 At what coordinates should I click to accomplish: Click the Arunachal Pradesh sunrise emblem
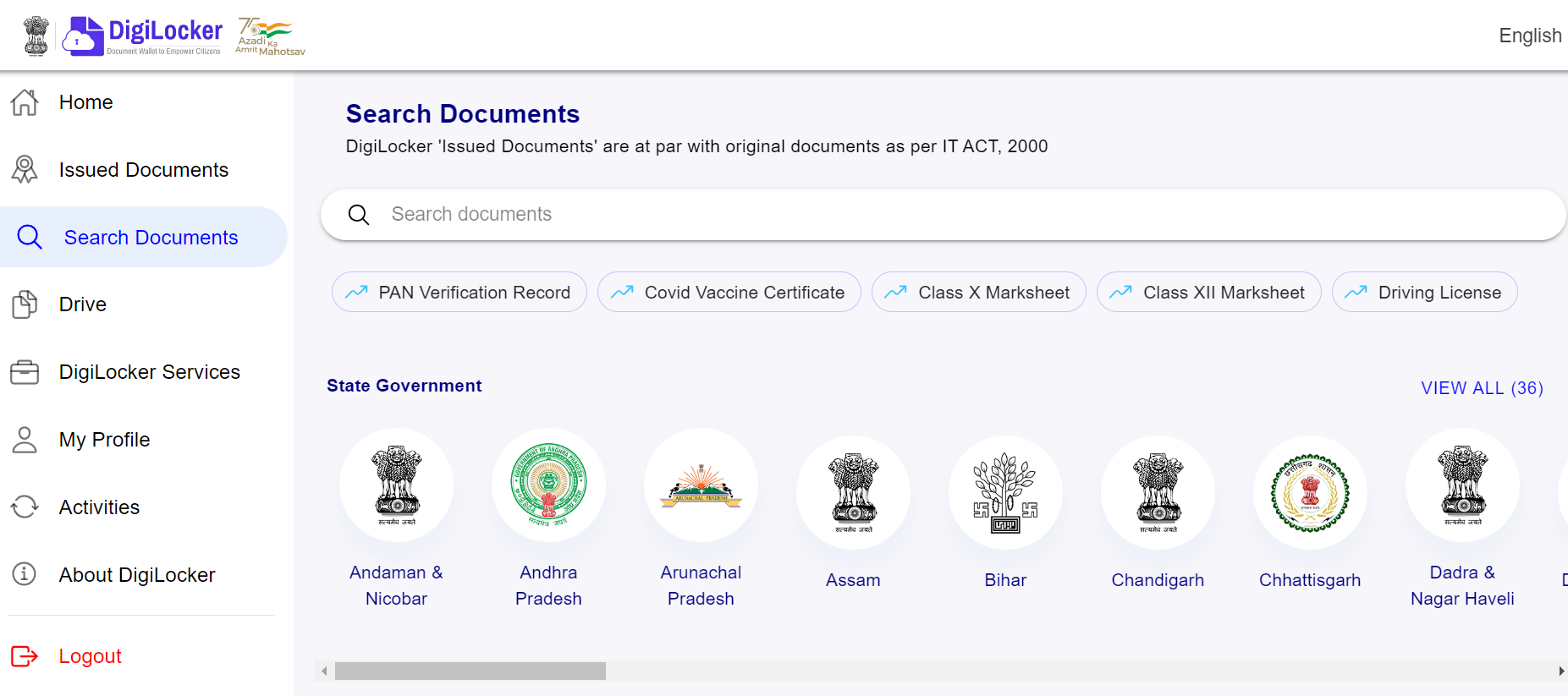(x=701, y=485)
